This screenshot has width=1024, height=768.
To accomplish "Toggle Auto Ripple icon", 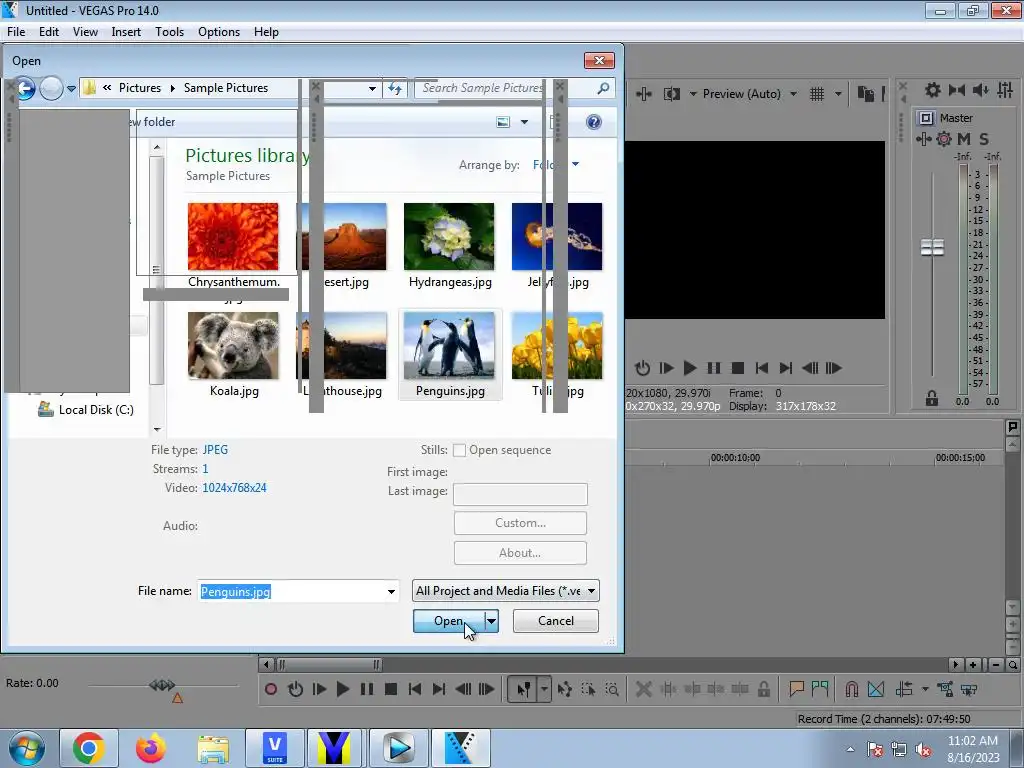I will click(904, 689).
